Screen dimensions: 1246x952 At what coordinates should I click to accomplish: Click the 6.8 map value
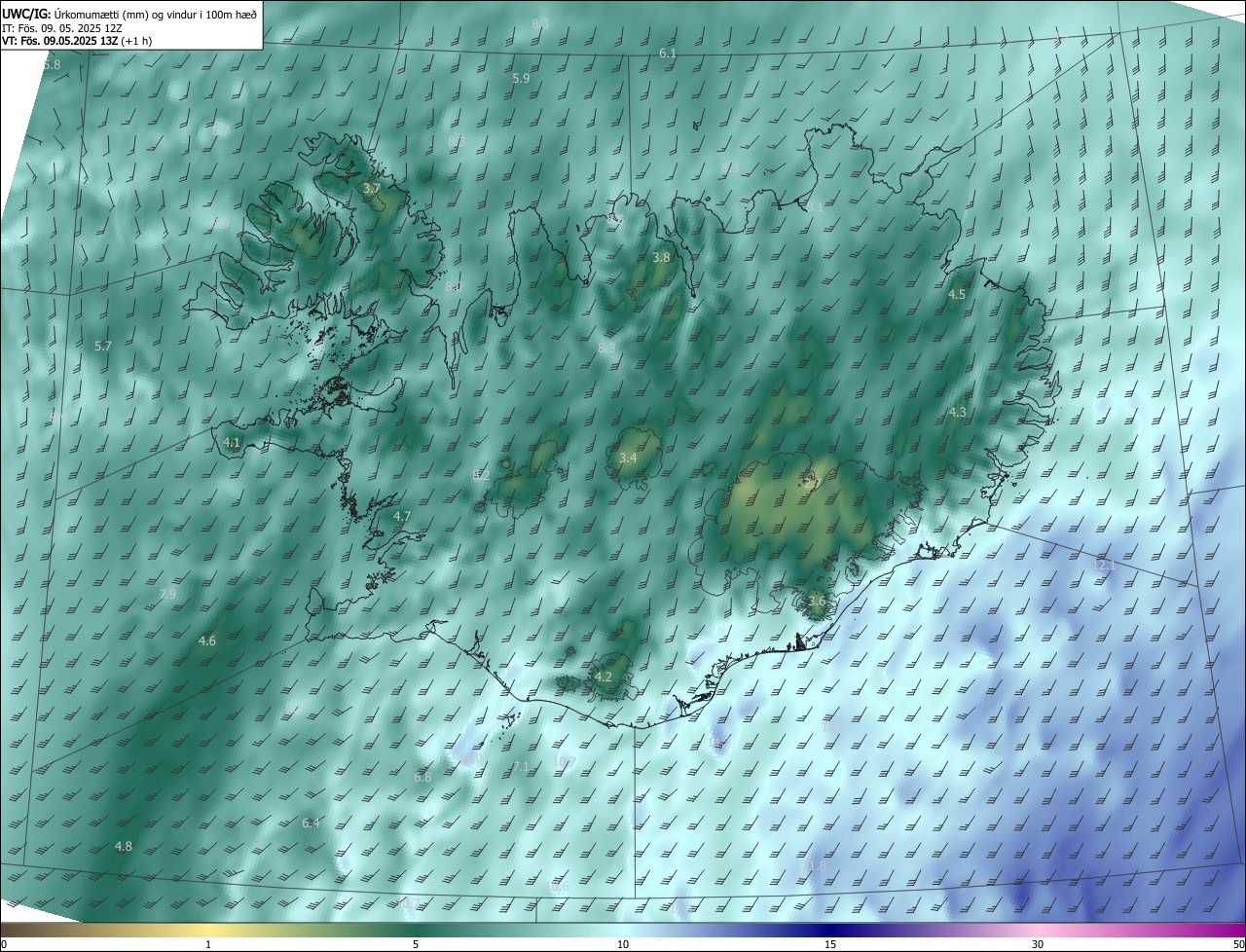[x=422, y=777]
